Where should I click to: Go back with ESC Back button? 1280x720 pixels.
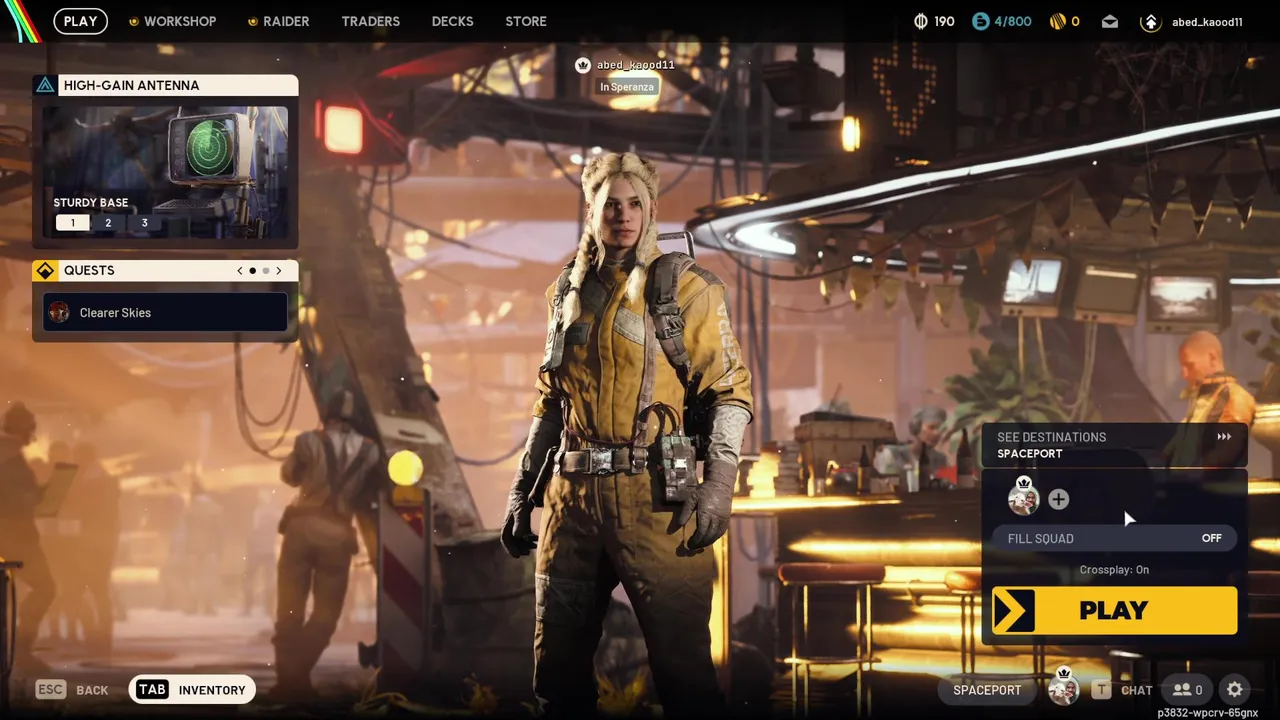72,690
